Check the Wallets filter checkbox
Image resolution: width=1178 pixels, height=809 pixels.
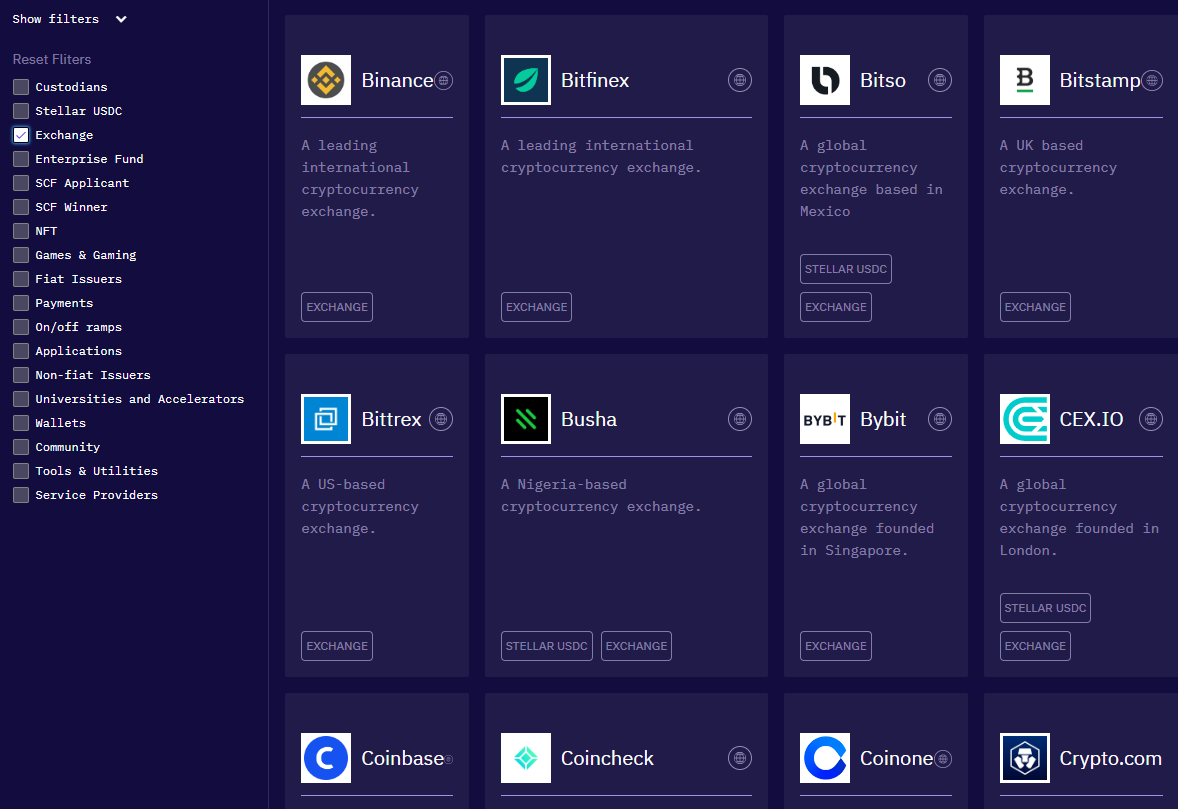click(21, 423)
